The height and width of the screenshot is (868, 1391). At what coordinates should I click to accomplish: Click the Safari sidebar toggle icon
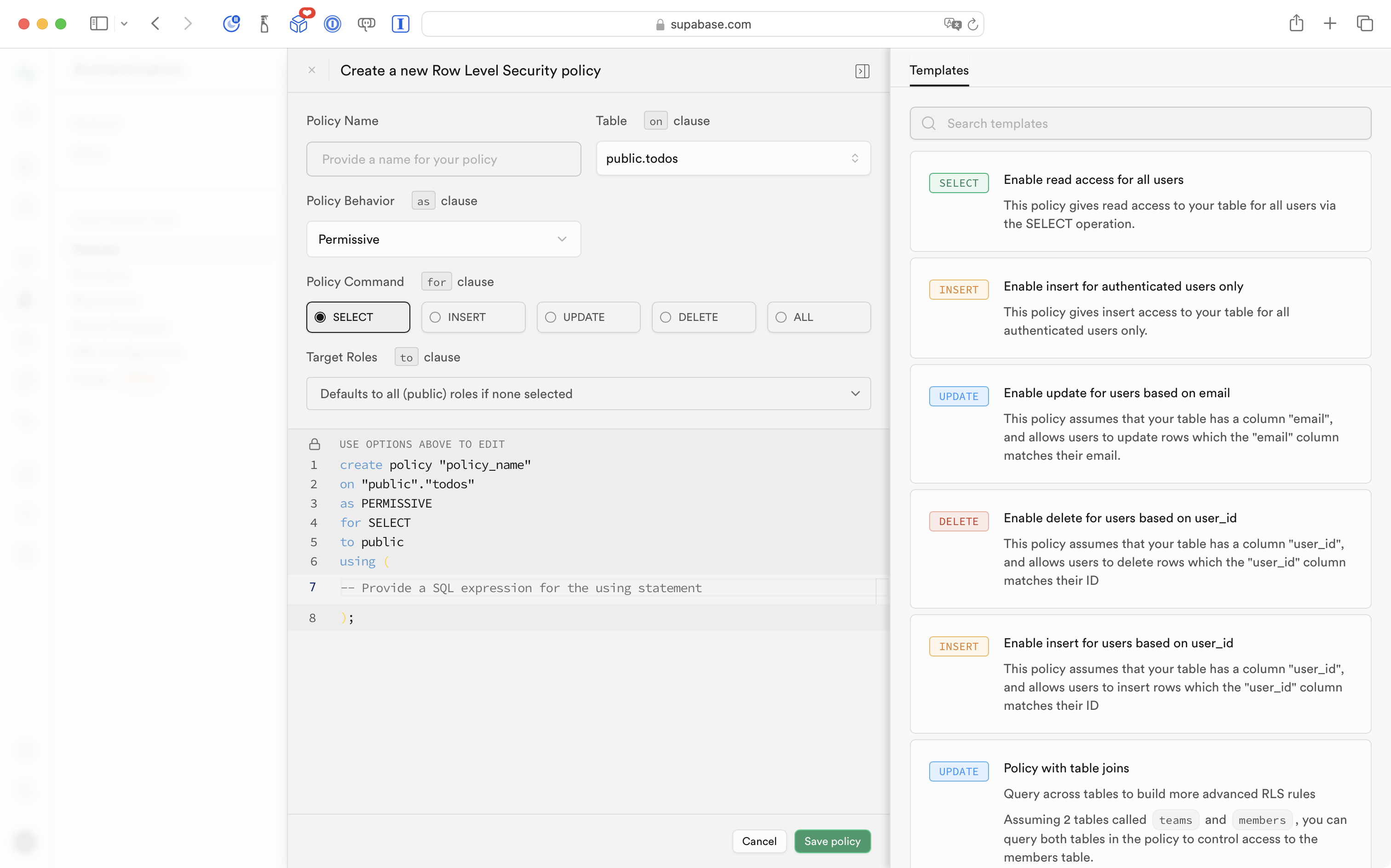point(99,23)
